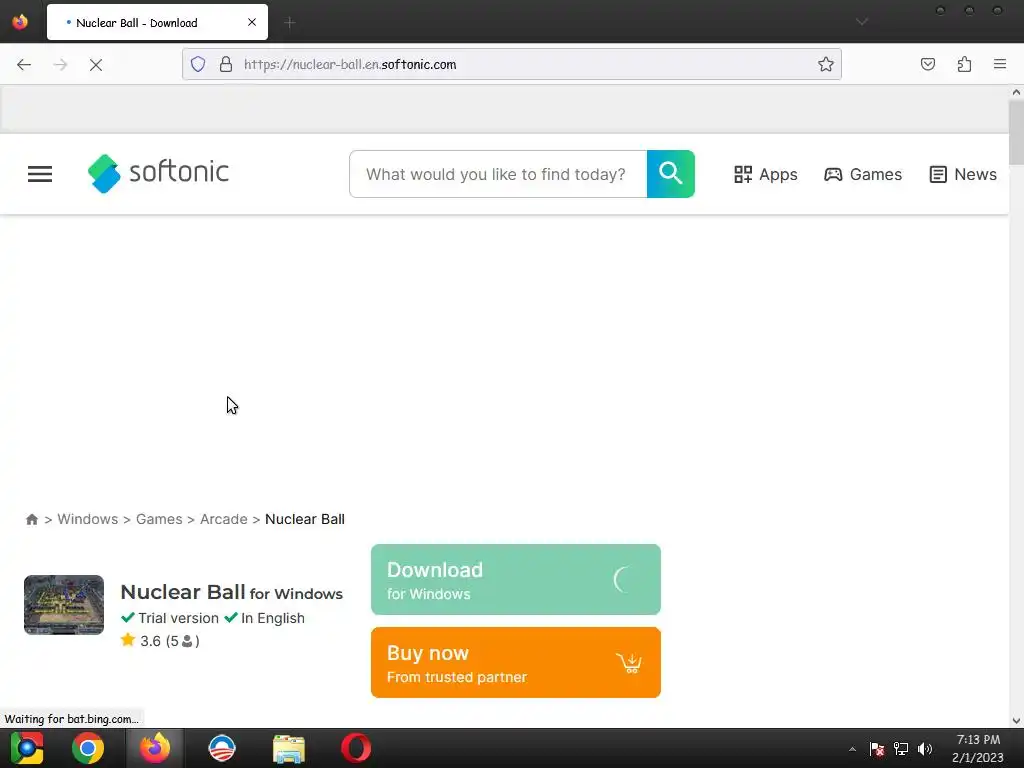1024x768 pixels.
Task: Click the Start button on taskbar
Action: [26, 748]
